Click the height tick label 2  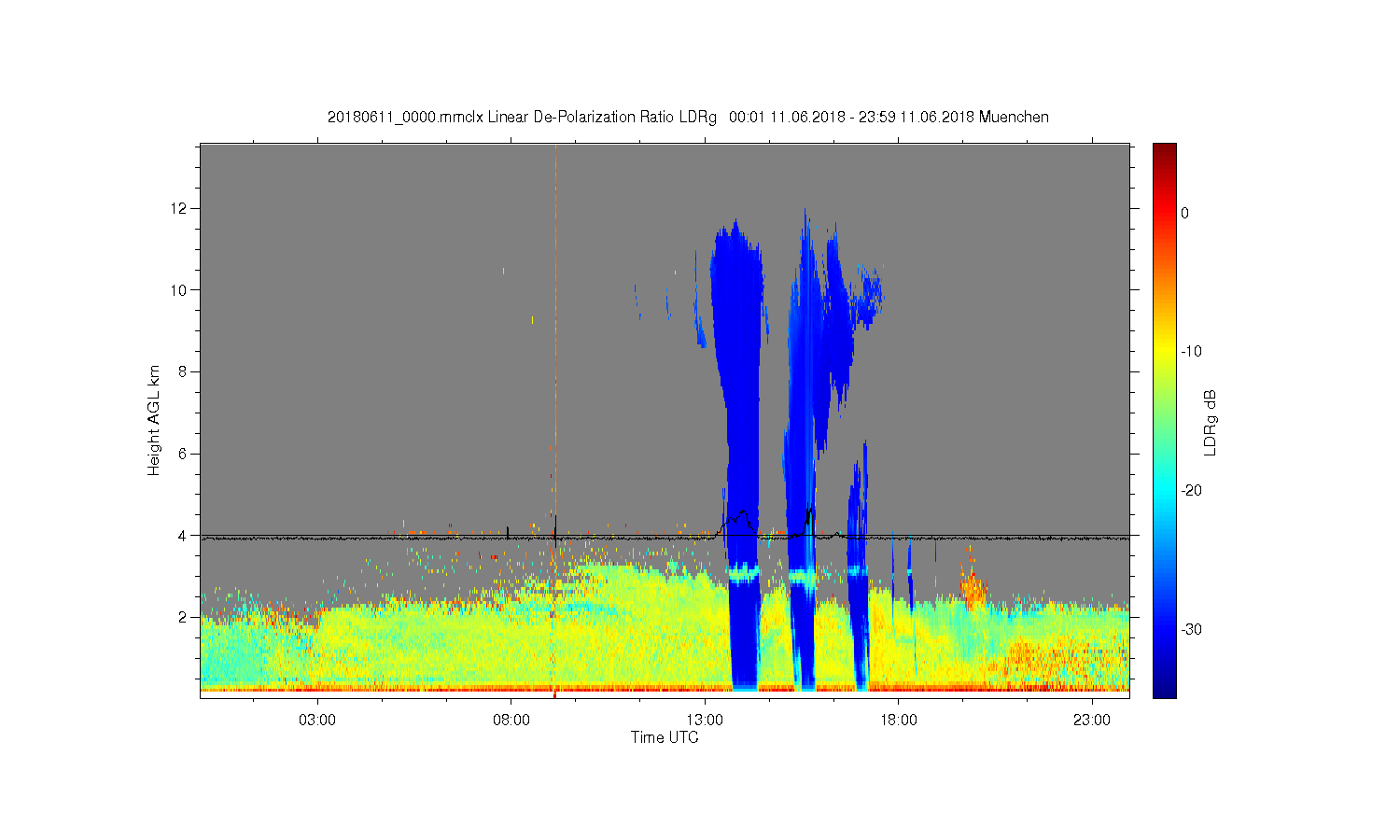[184, 617]
